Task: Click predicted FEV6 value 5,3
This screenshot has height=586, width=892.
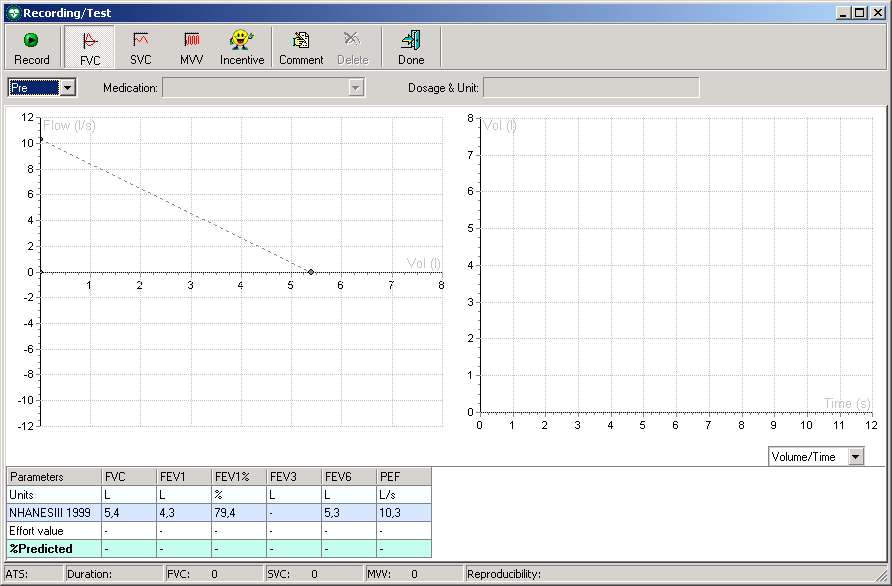Action: click(x=349, y=513)
